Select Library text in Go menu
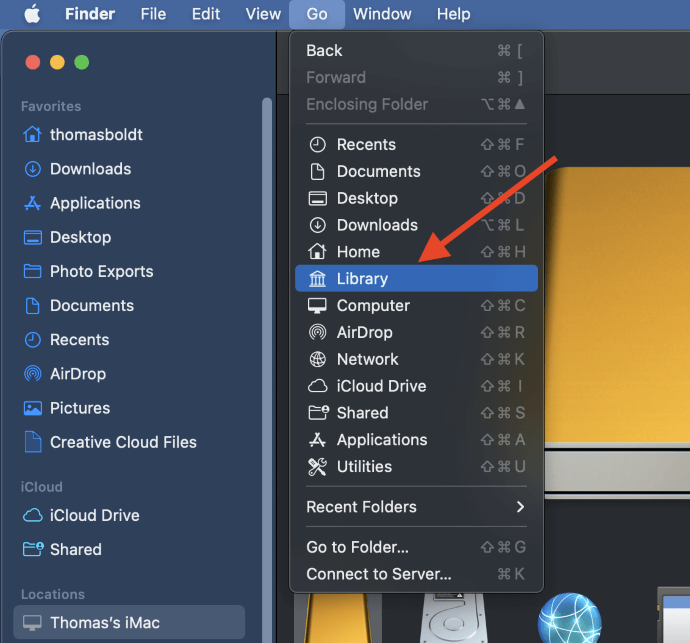 point(362,279)
